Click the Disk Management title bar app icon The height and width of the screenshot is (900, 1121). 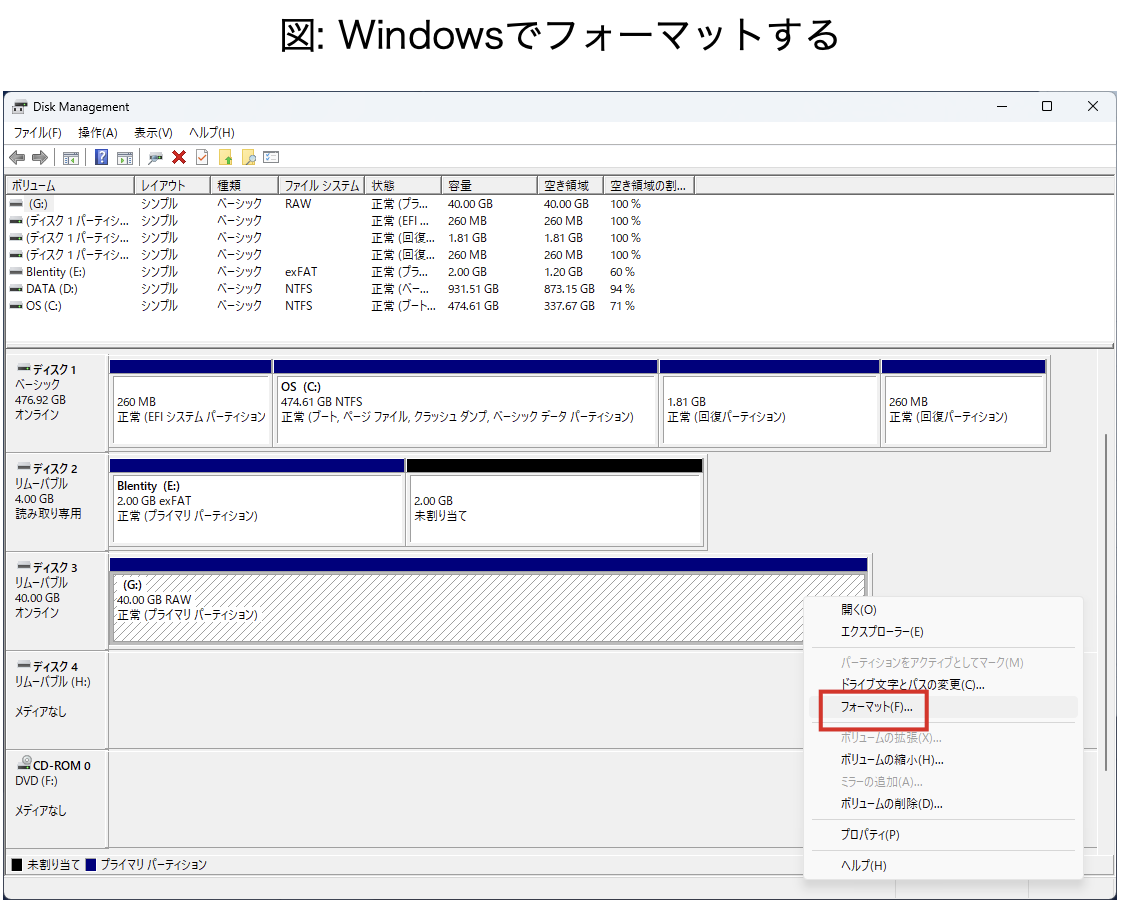(x=20, y=107)
